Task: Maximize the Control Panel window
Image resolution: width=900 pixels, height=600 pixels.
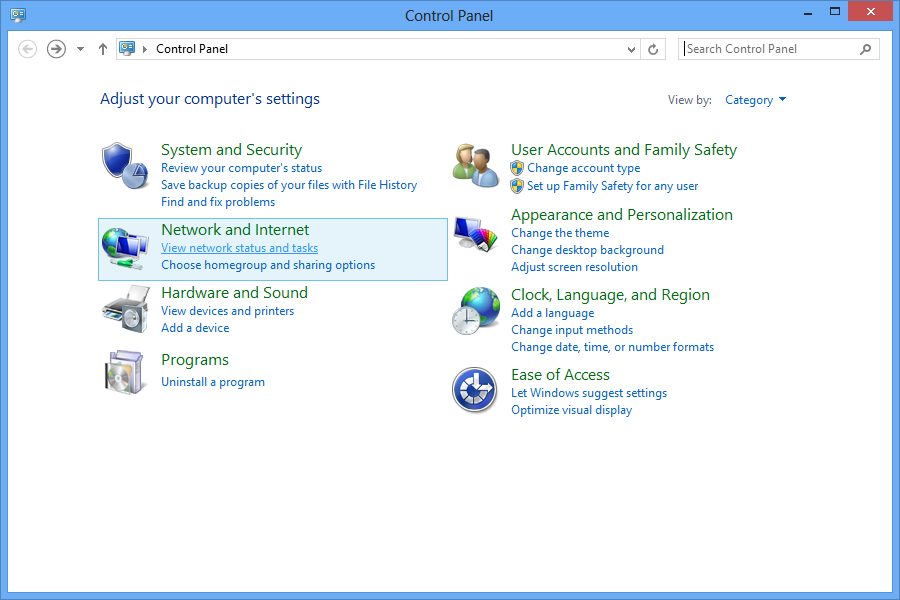Action: (x=835, y=11)
